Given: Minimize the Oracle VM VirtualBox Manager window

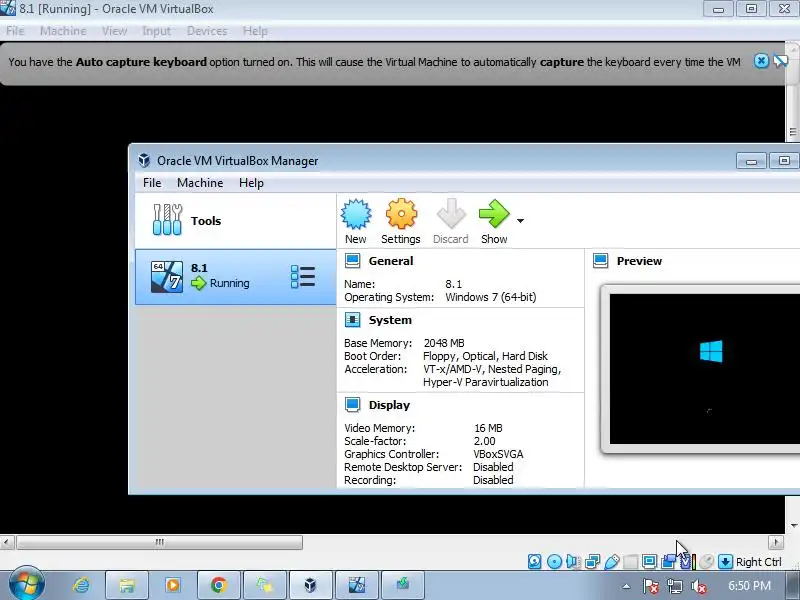Looking at the screenshot, I should pyautogui.click(x=752, y=161).
